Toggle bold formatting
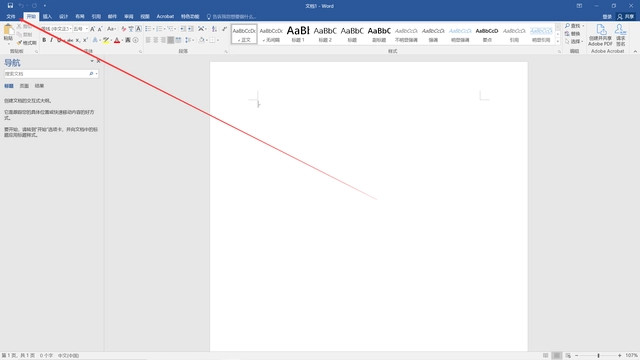 (x=44, y=40)
